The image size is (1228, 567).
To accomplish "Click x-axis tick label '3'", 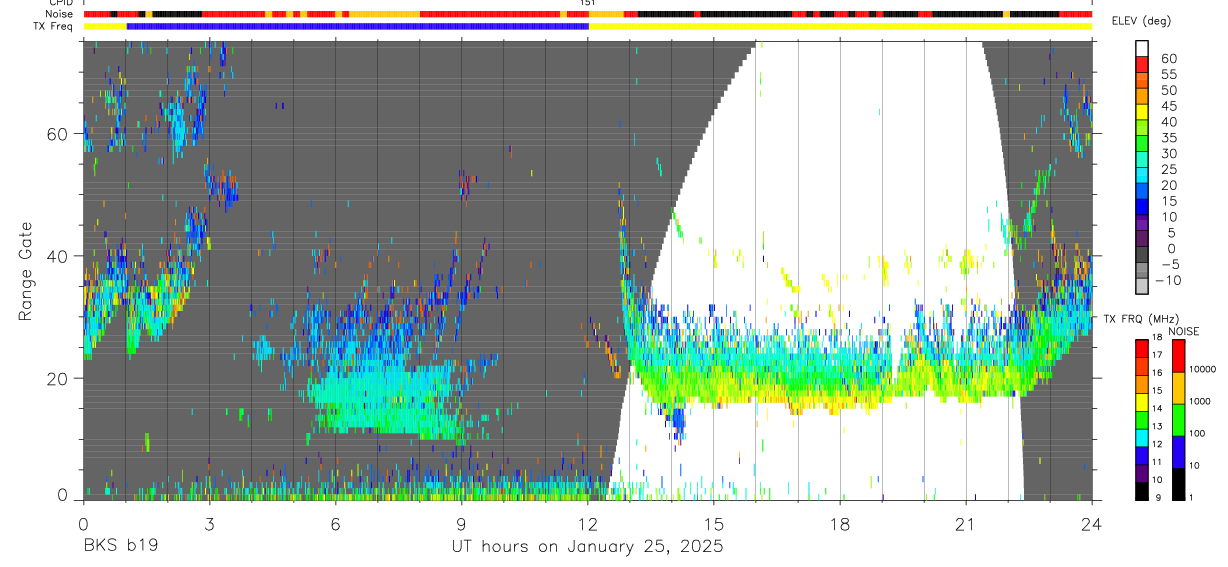I will pos(209,524).
